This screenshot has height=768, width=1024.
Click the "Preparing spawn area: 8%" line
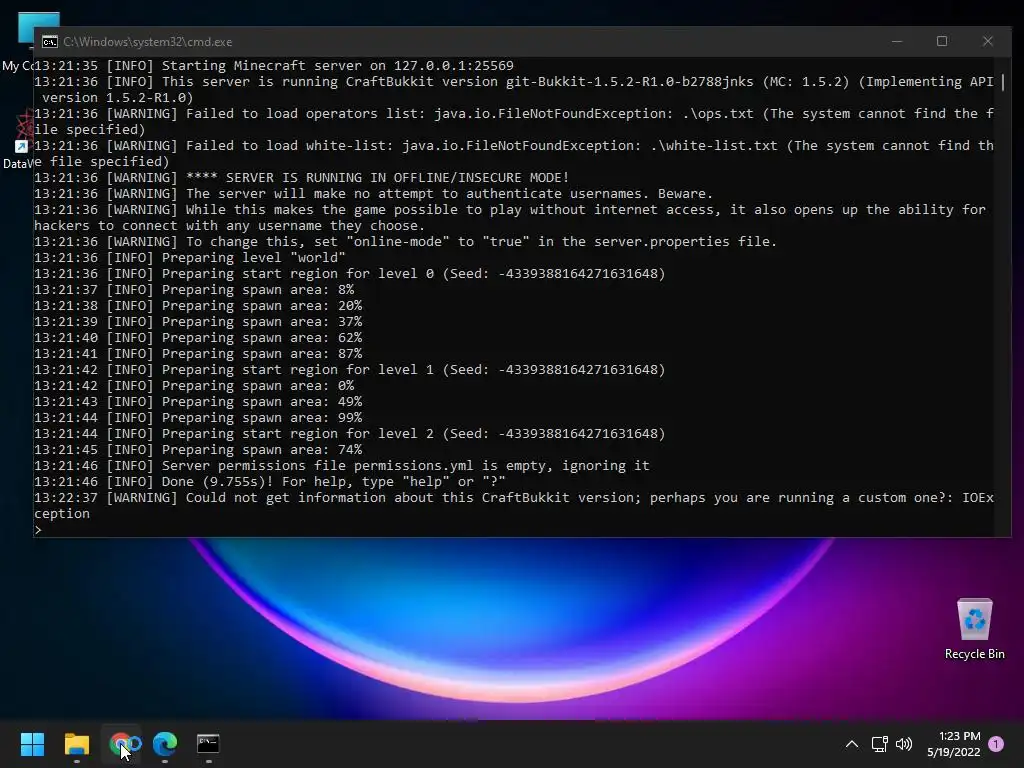click(x=194, y=290)
